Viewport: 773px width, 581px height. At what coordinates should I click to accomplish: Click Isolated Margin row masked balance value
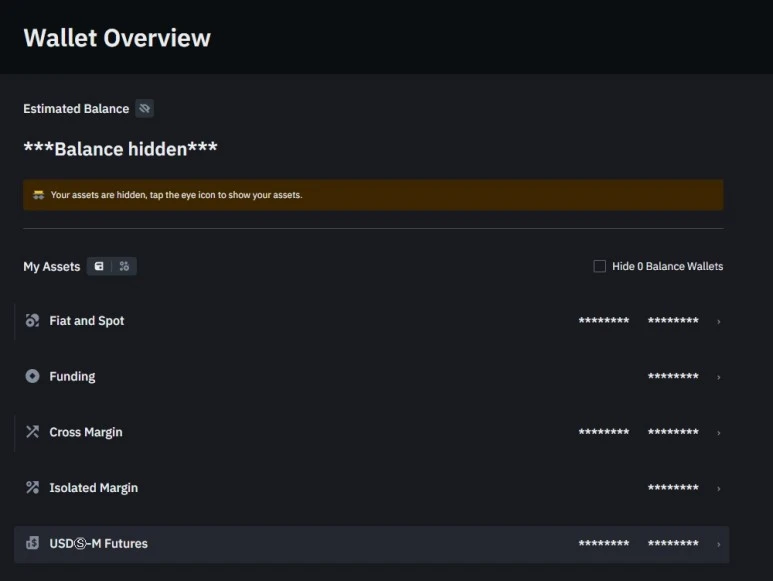tap(673, 488)
